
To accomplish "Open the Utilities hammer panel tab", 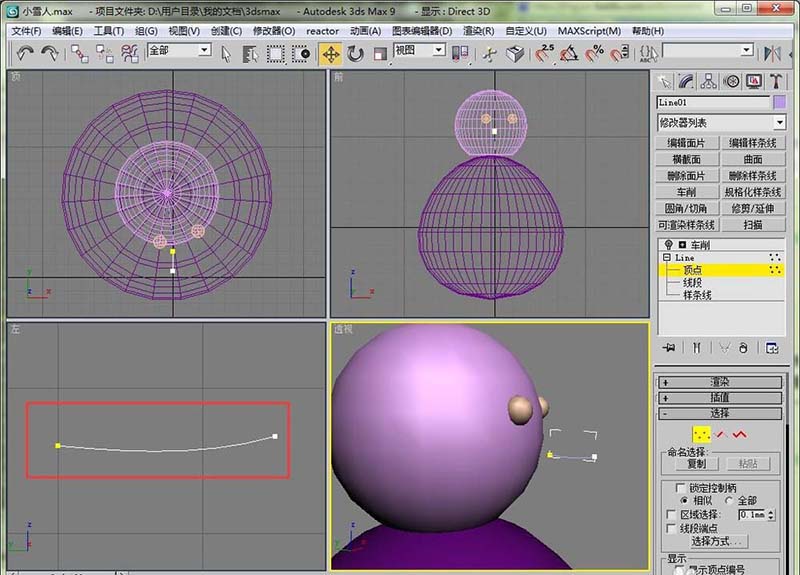I will pyautogui.click(x=775, y=81).
